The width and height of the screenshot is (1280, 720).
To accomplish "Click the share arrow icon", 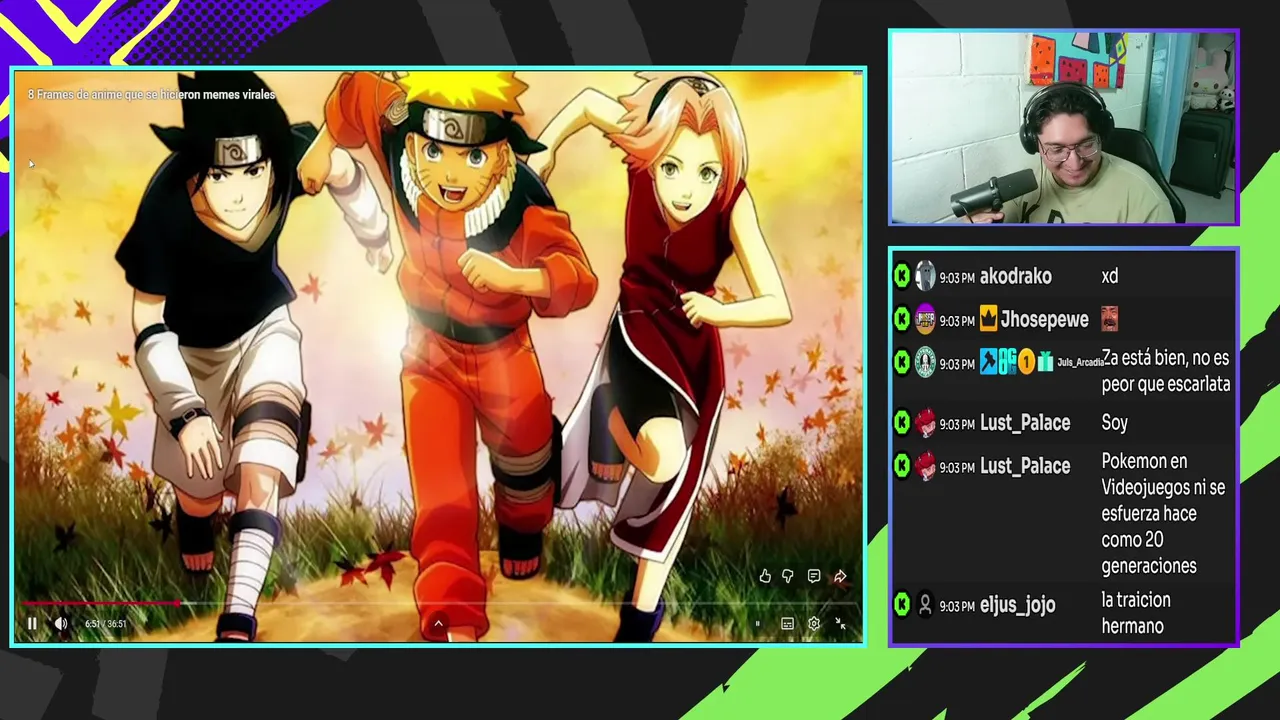I will [840, 576].
